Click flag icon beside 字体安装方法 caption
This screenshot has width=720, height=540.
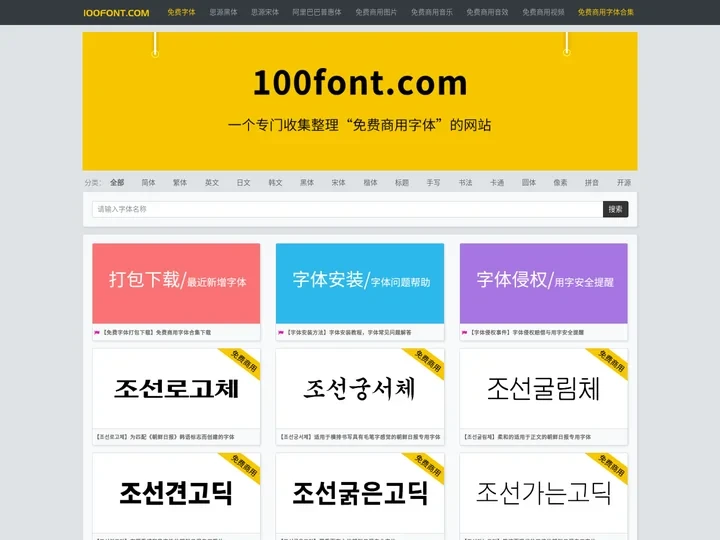281,332
